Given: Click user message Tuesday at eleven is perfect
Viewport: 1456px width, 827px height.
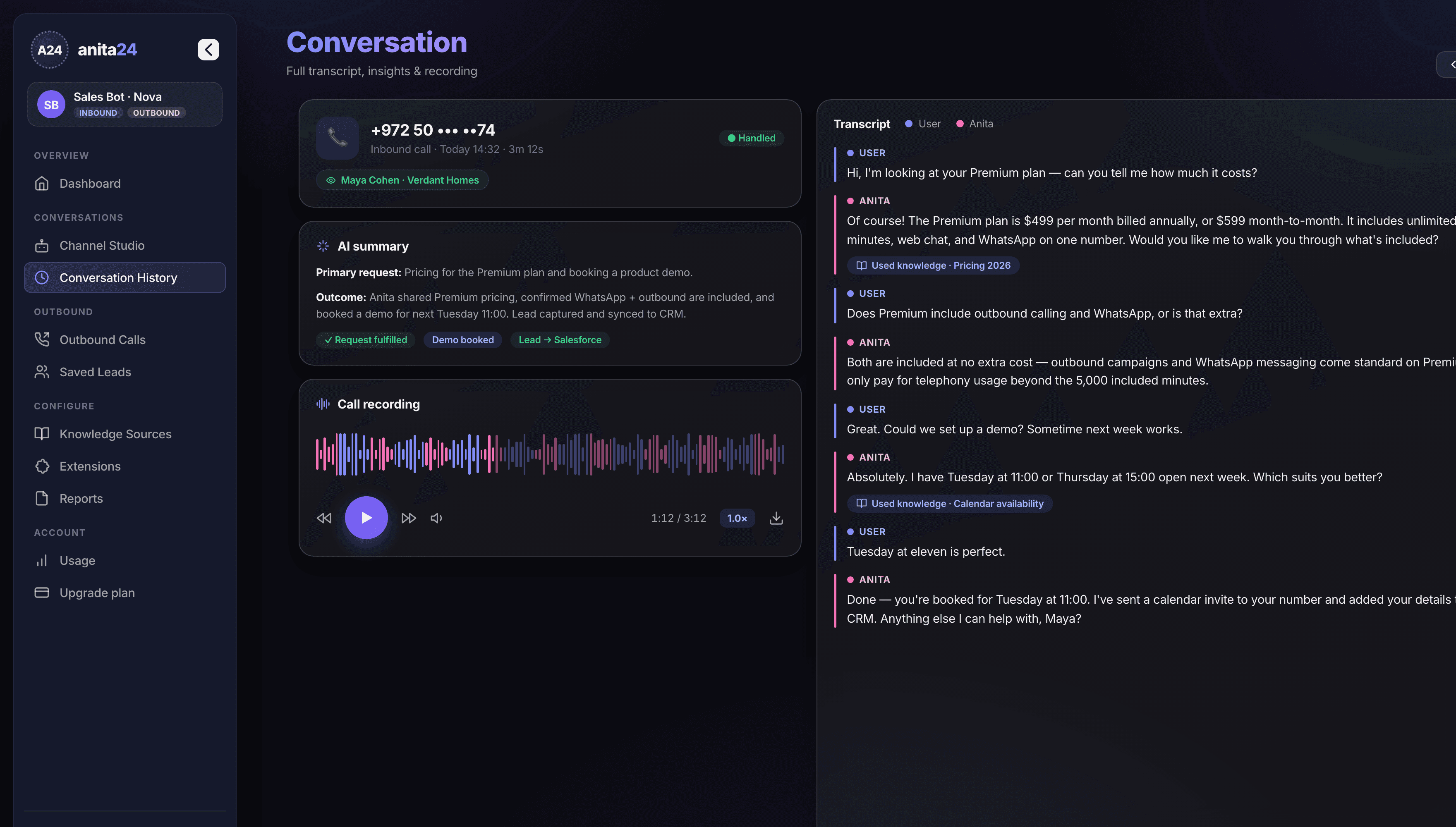Looking at the screenshot, I should point(926,552).
